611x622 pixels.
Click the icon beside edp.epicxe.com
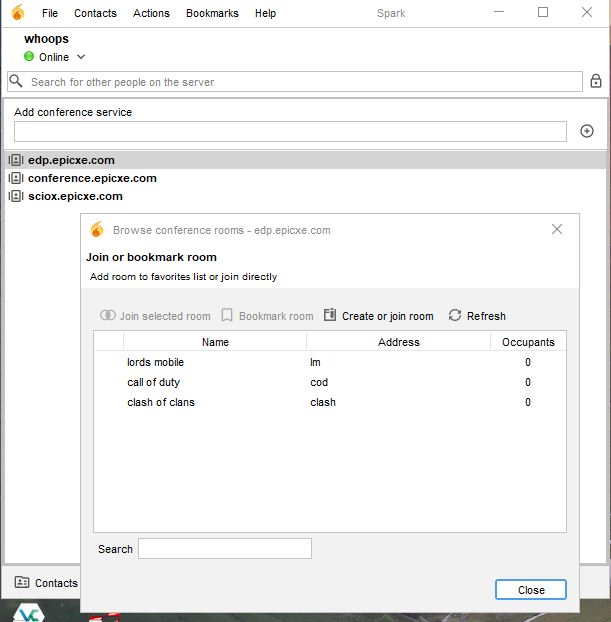tap(16, 160)
